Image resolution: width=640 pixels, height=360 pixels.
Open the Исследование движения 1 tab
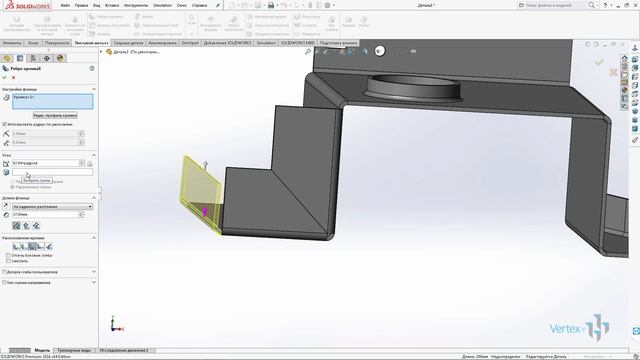tap(124, 350)
